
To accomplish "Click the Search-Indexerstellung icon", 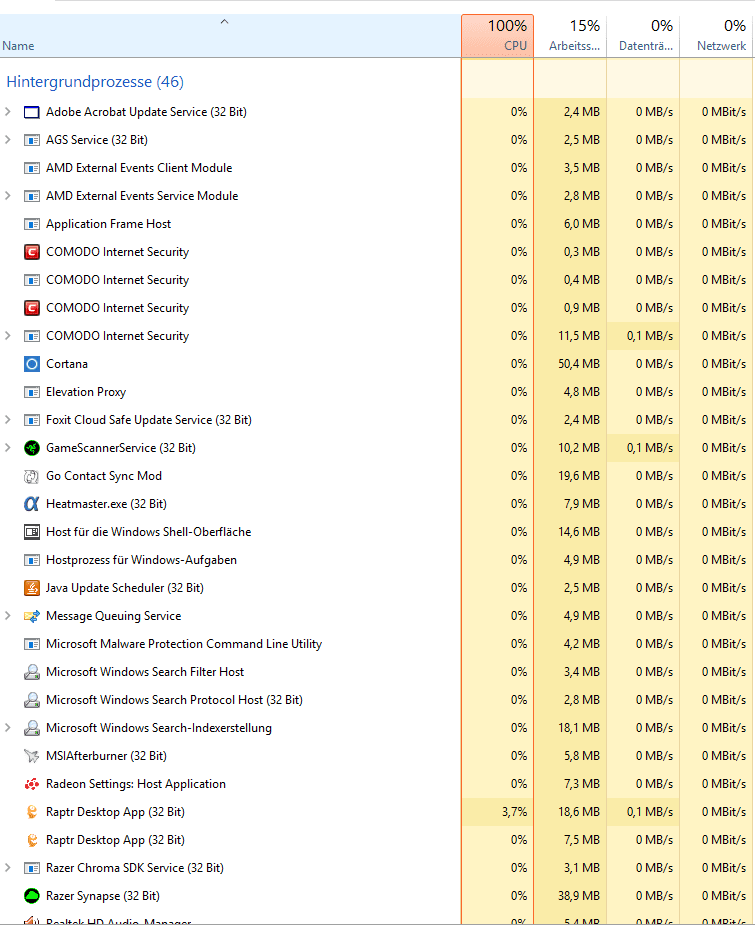I will pyautogui.click(x=31, y=728).
